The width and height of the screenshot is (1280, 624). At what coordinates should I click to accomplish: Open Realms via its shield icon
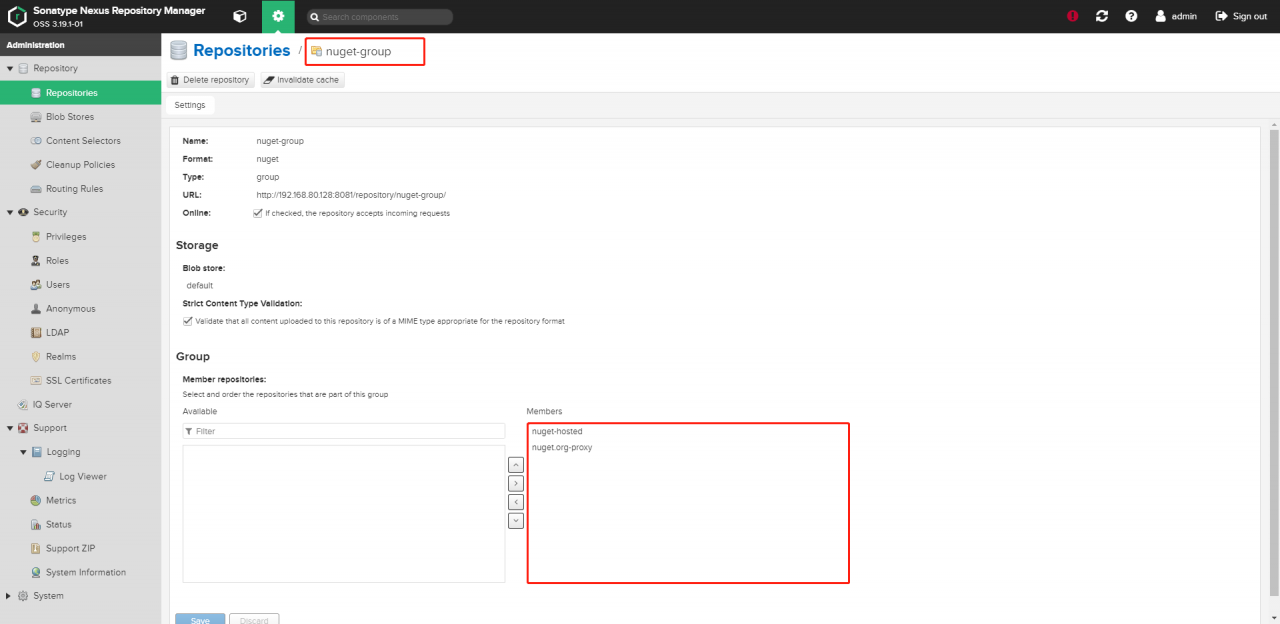(37, 357)
